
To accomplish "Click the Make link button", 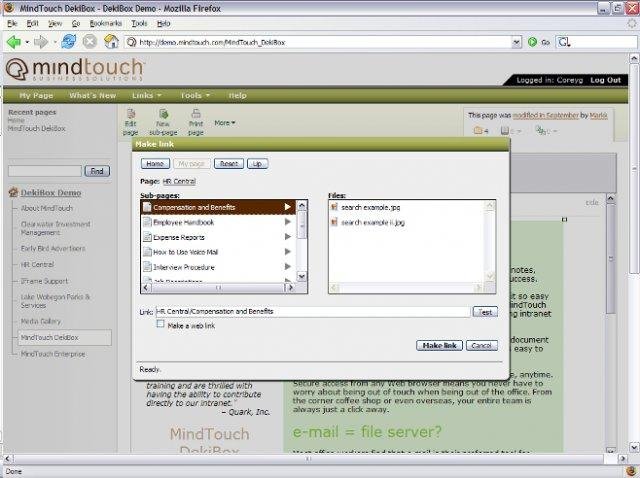I will (x=440, y=345).
